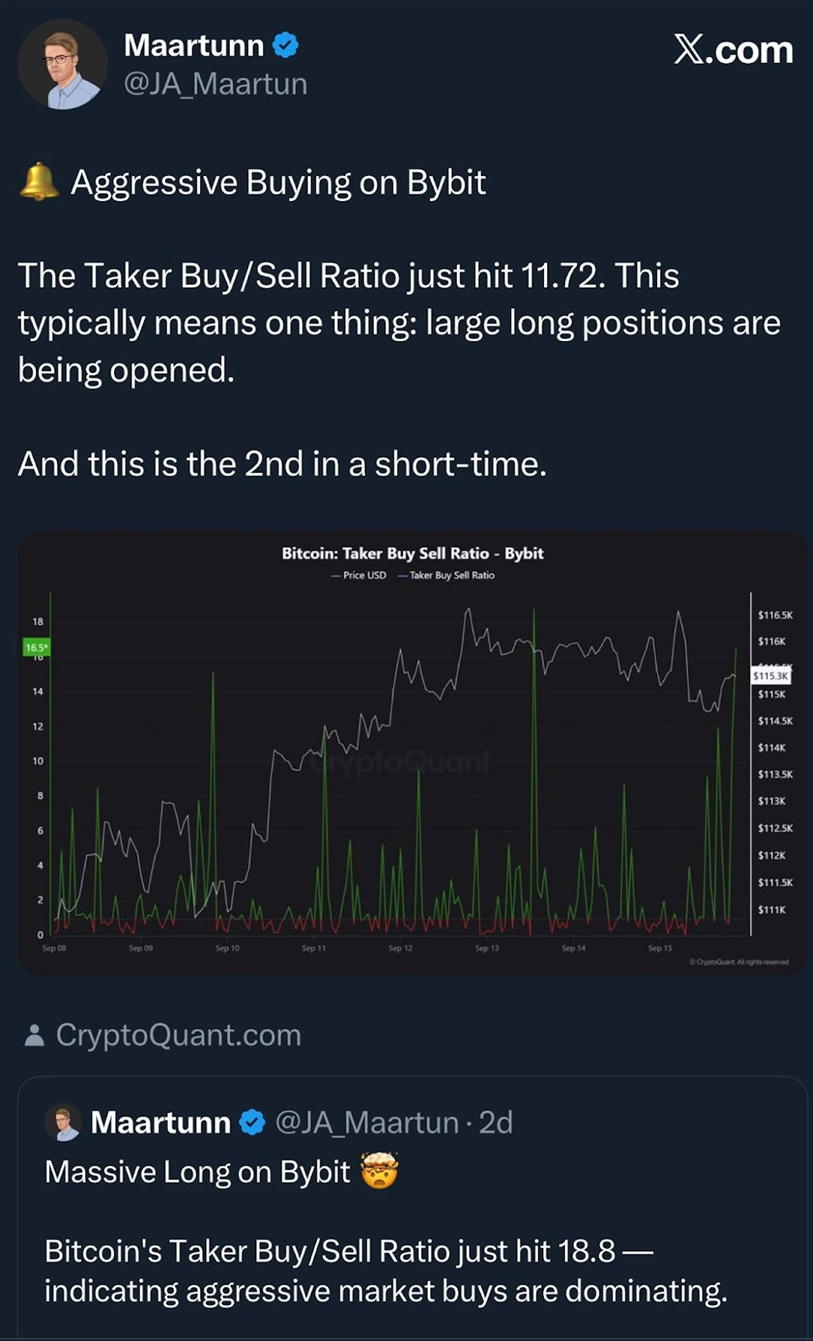Visit the CryptoQuant.com source link
The width and height of the screenshot is (813, 1341).
(x=178, y=1035)
